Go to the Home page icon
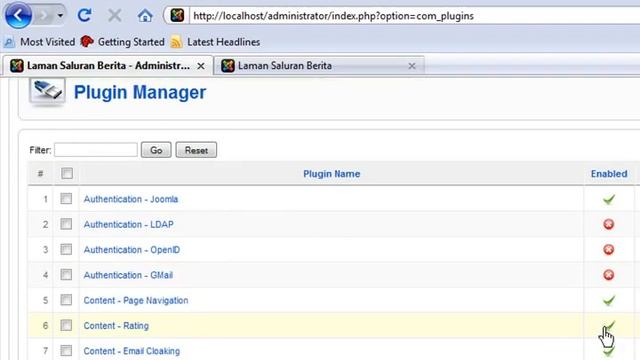This screenshot has width=640, height=360. [x=145, y=16]
